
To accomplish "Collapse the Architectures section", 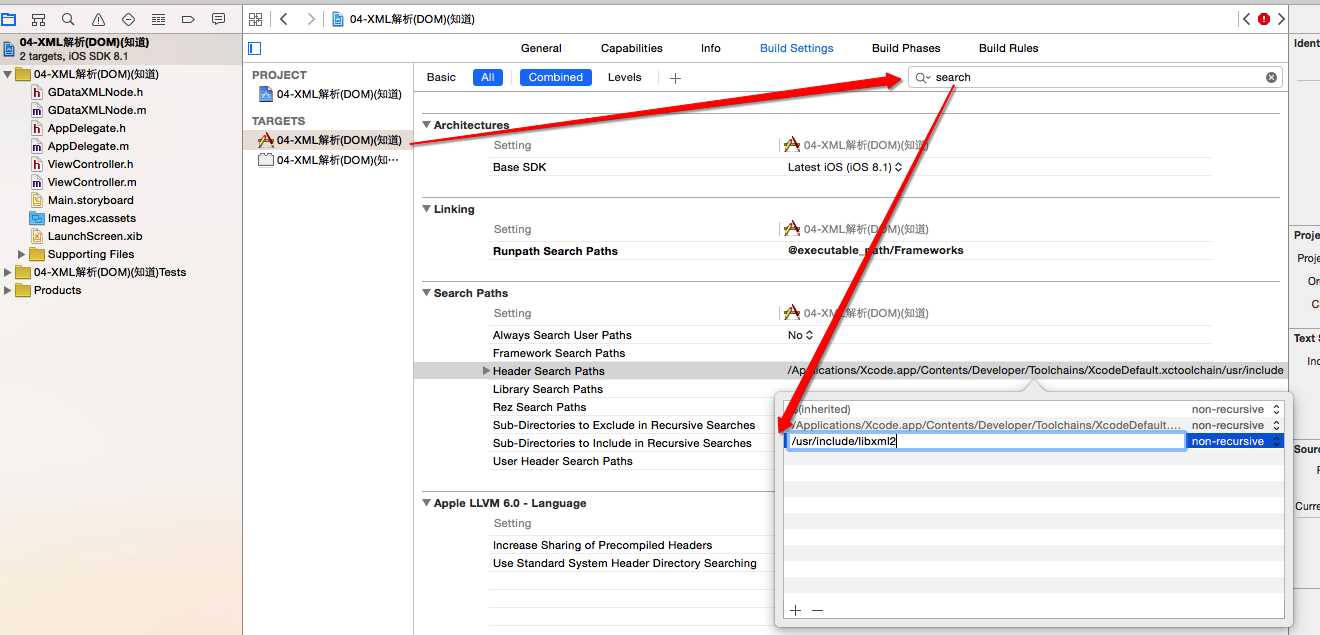I will (x=426, y=125).
